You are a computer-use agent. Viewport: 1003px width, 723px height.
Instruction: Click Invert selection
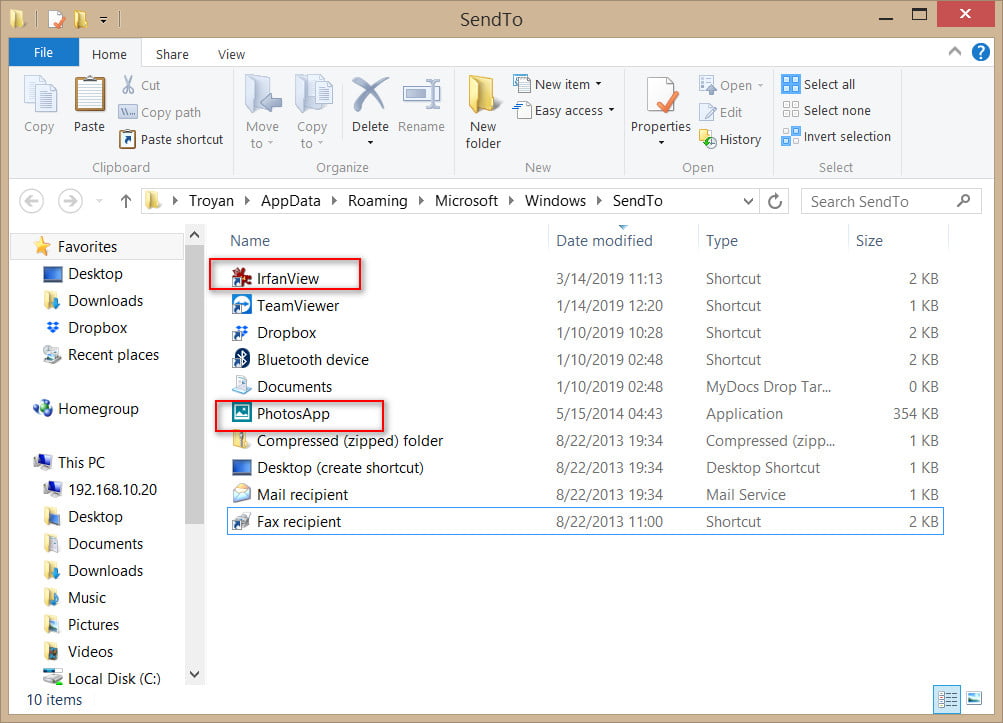click(836, 136)
